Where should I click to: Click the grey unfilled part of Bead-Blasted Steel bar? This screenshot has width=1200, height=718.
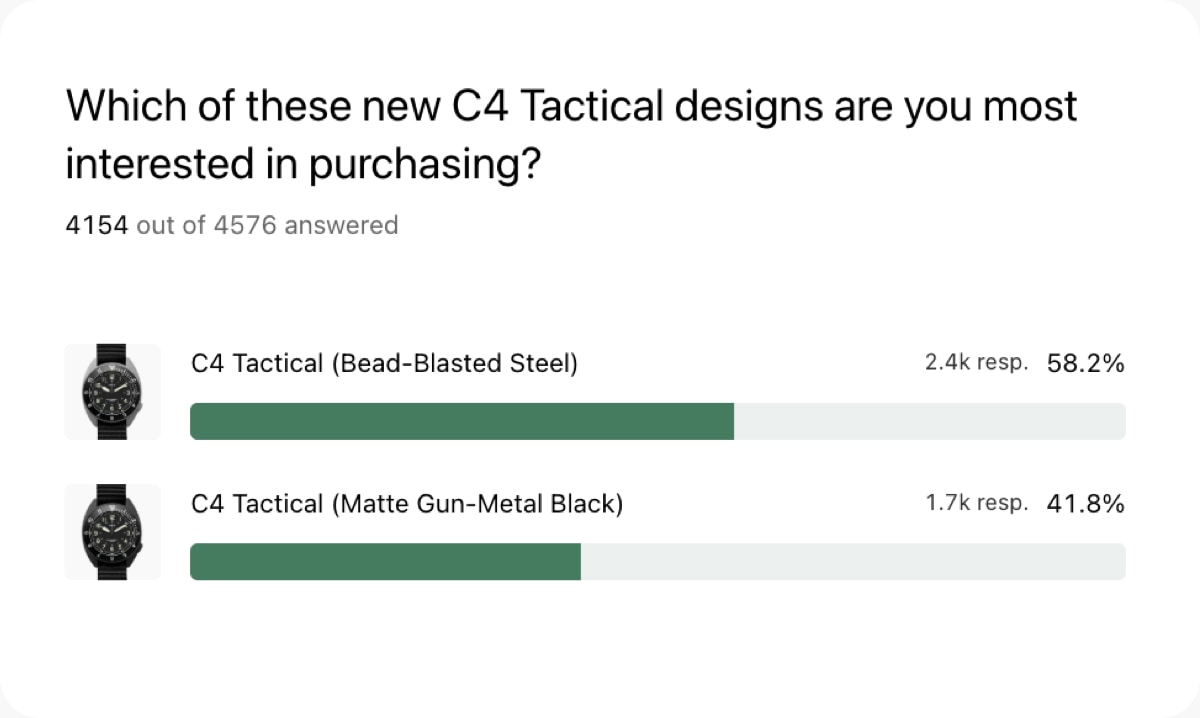[930, 421]
